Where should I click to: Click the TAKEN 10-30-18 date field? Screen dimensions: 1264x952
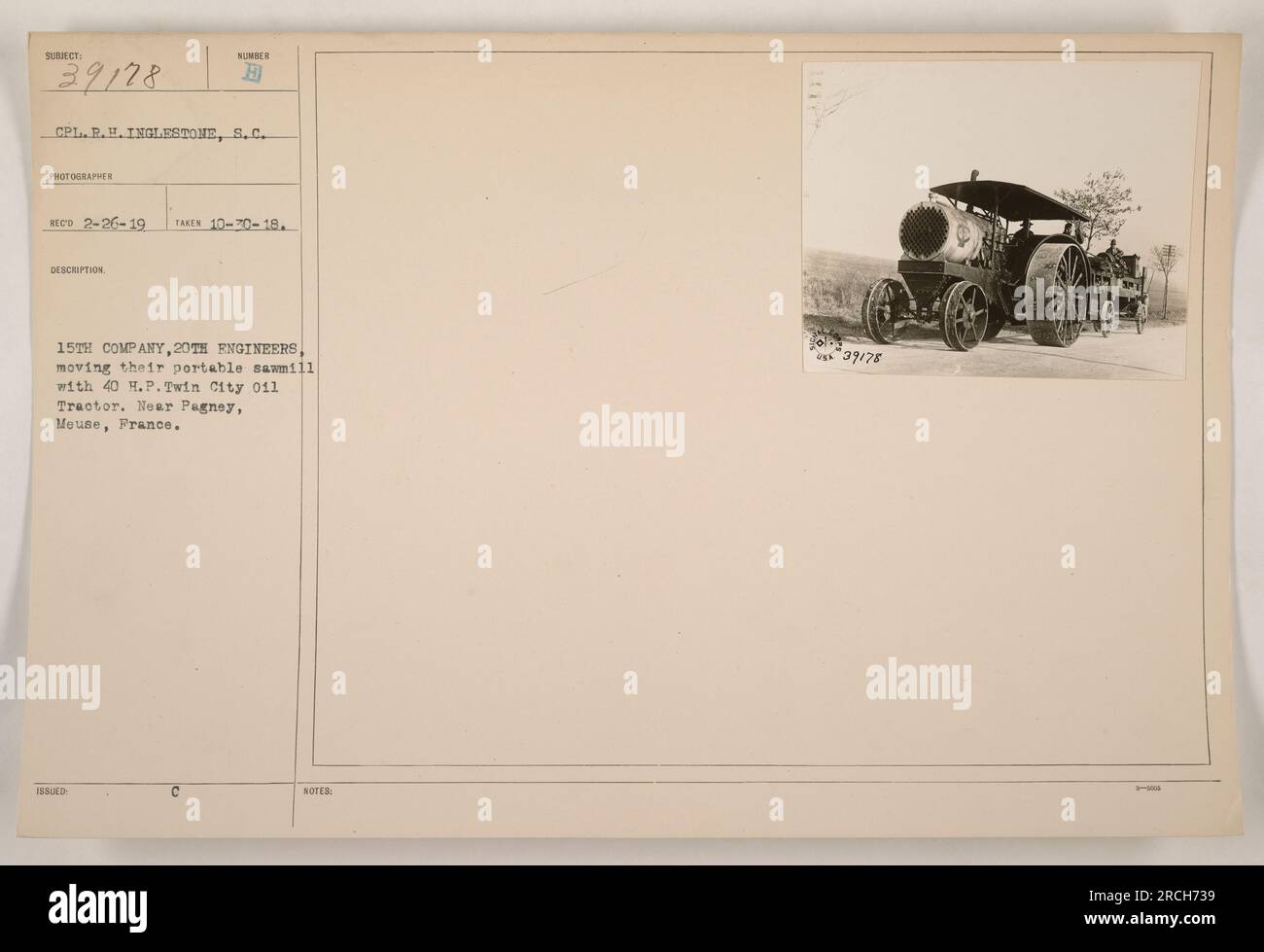coord(231,222)
